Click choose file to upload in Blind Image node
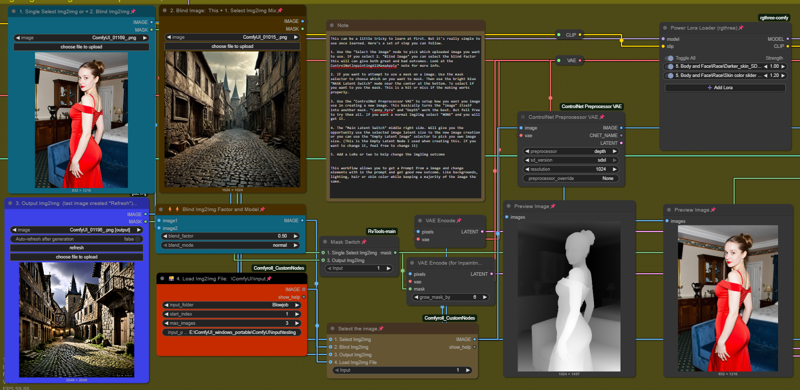The height and width of the screenshot is (390, 800). click(x=232, y=46)
